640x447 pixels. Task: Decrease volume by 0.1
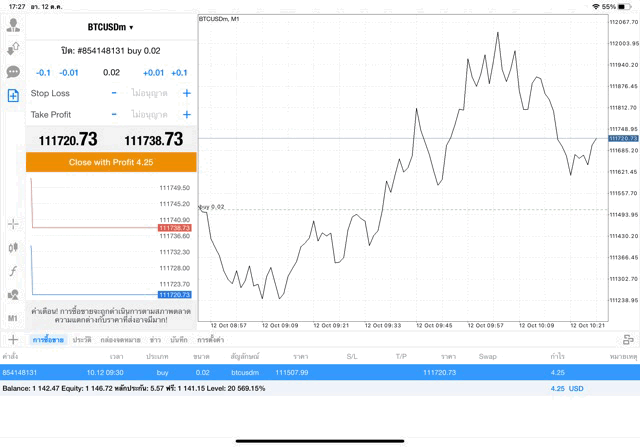point(43,73)
